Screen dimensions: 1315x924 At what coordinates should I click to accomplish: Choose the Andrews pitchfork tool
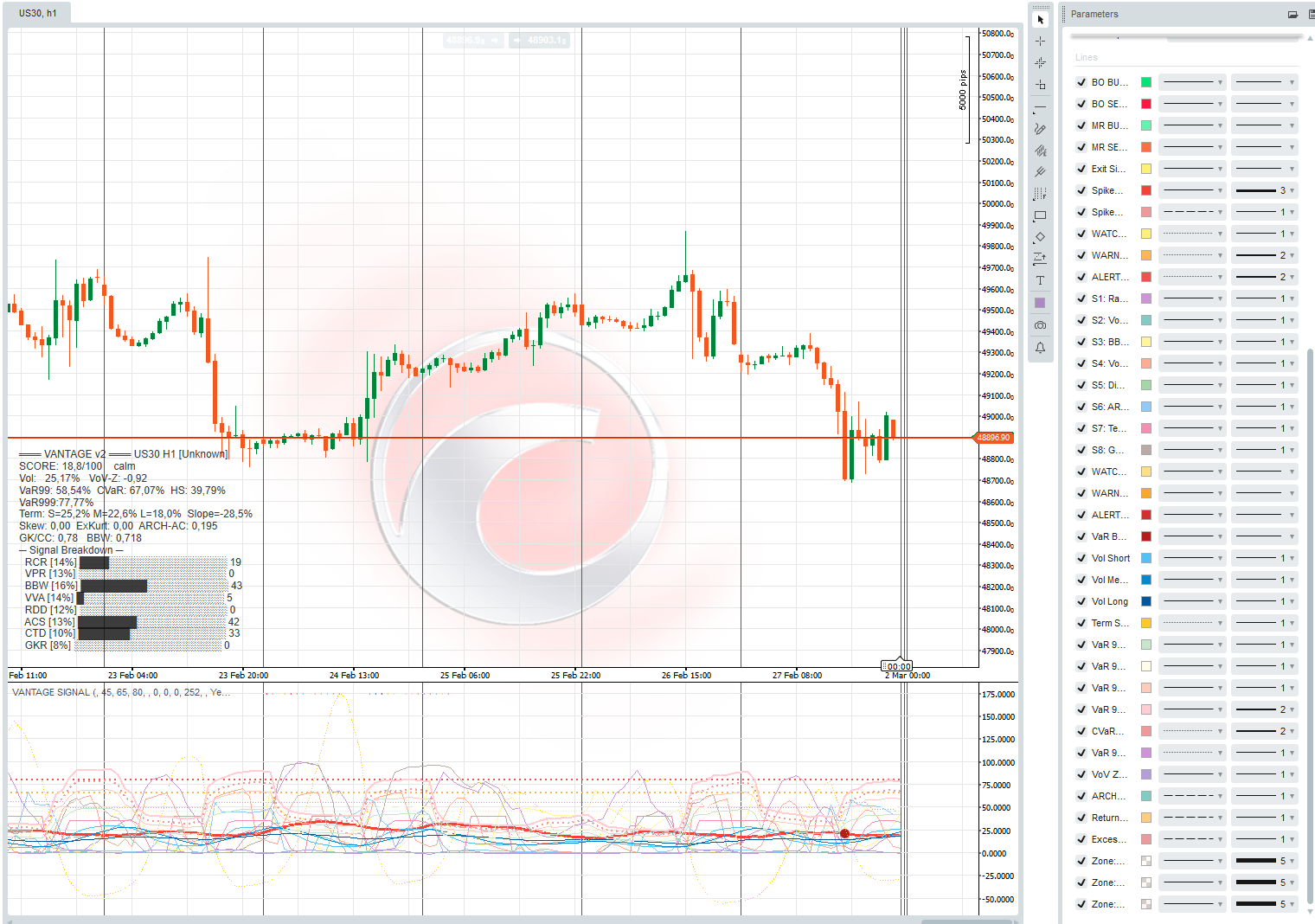coord(1040,172)
